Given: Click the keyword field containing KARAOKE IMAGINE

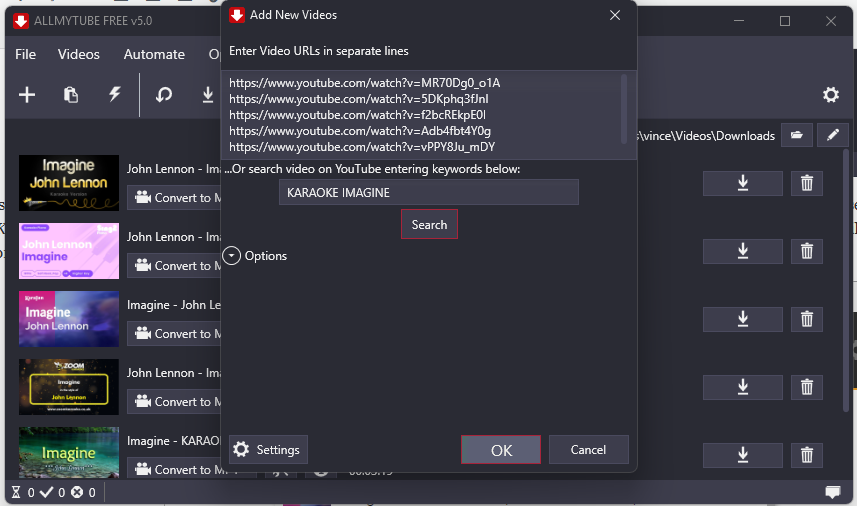Looking at the screenshot, I should [428, 192].
